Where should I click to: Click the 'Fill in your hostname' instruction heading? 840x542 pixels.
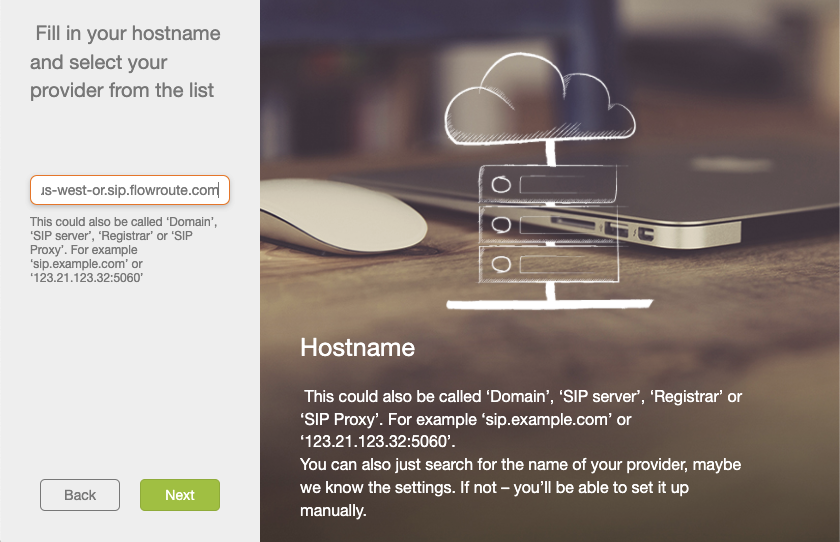coord(125,62)
